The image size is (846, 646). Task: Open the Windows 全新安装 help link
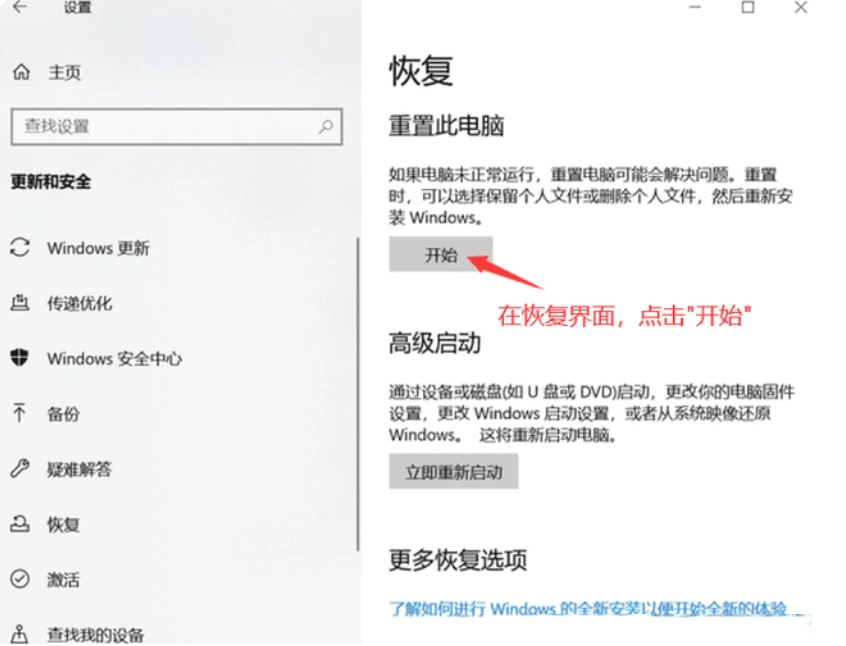coord(596,609)
